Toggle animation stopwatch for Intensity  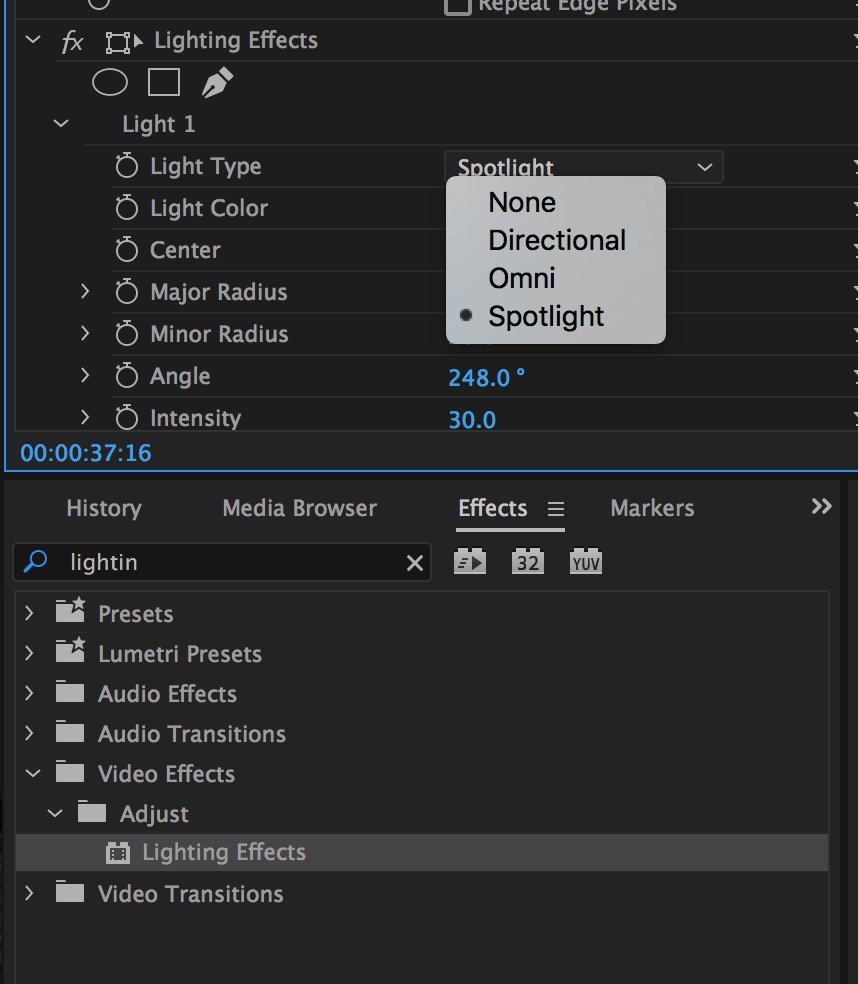pyautogui.click(x=127, y=417)
